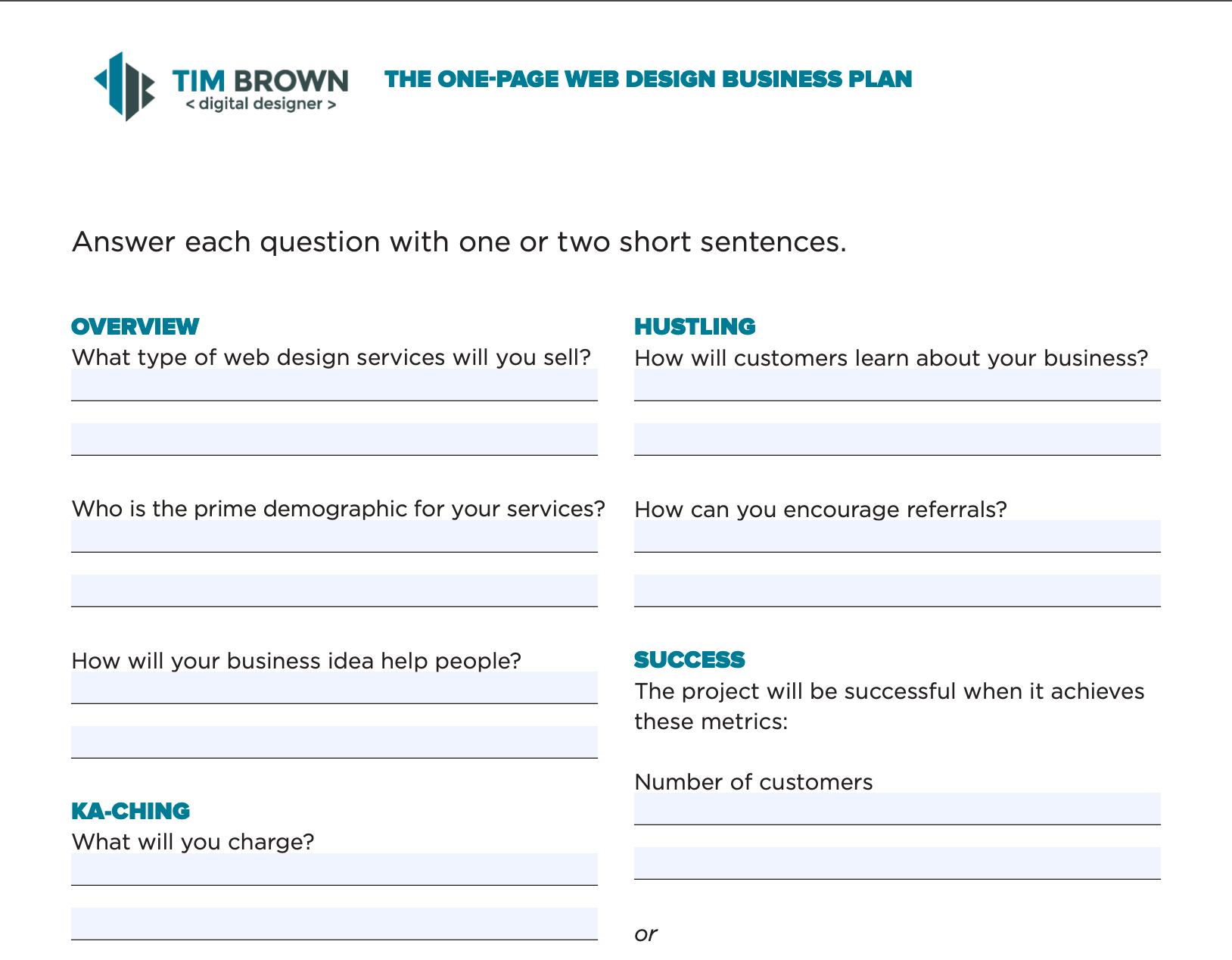Click second field under encourage referrals question
Image resolution: width=1232 pixels, height=960 pixels.
pos(898,591)
